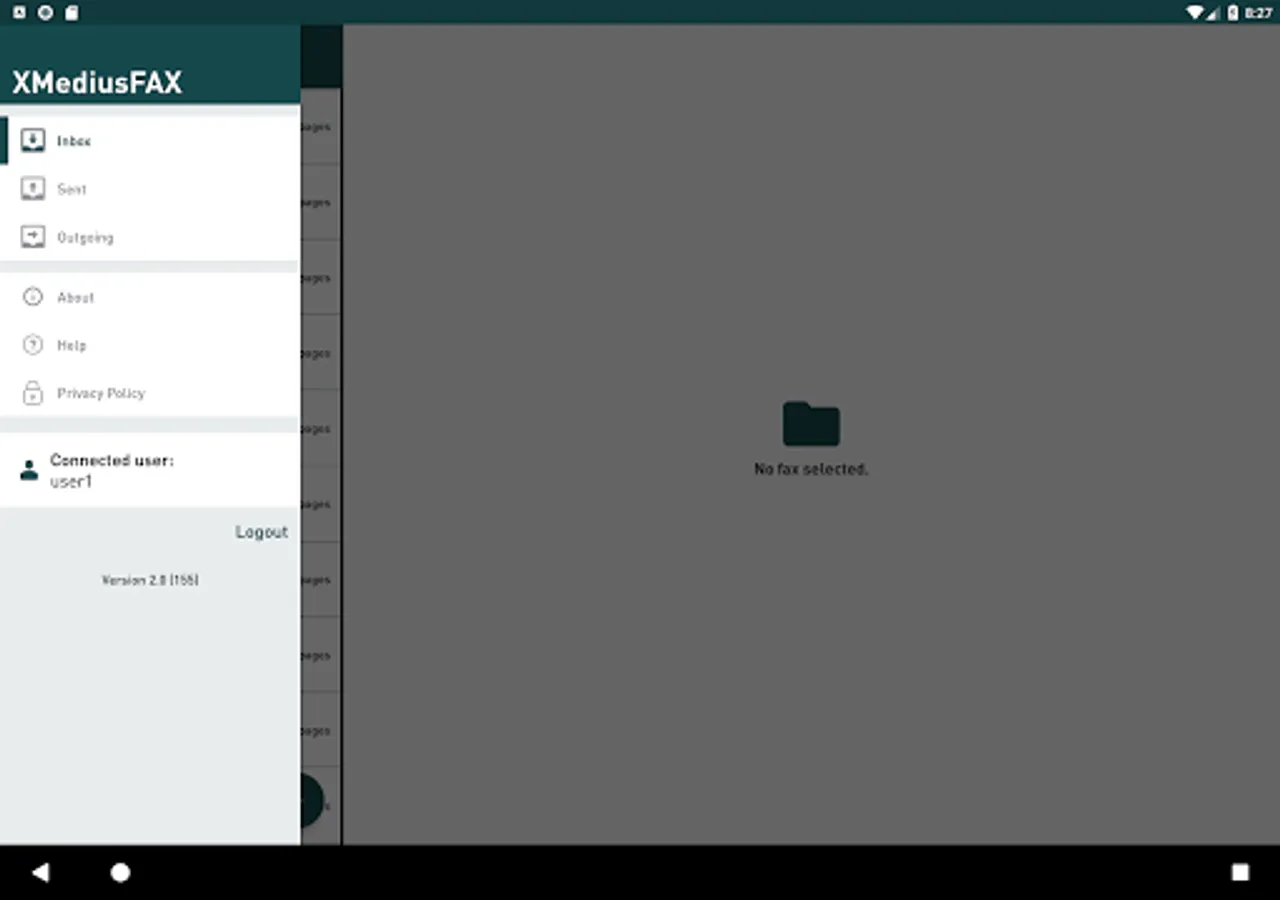Click the connected user person icon

(x=29, y=470)
